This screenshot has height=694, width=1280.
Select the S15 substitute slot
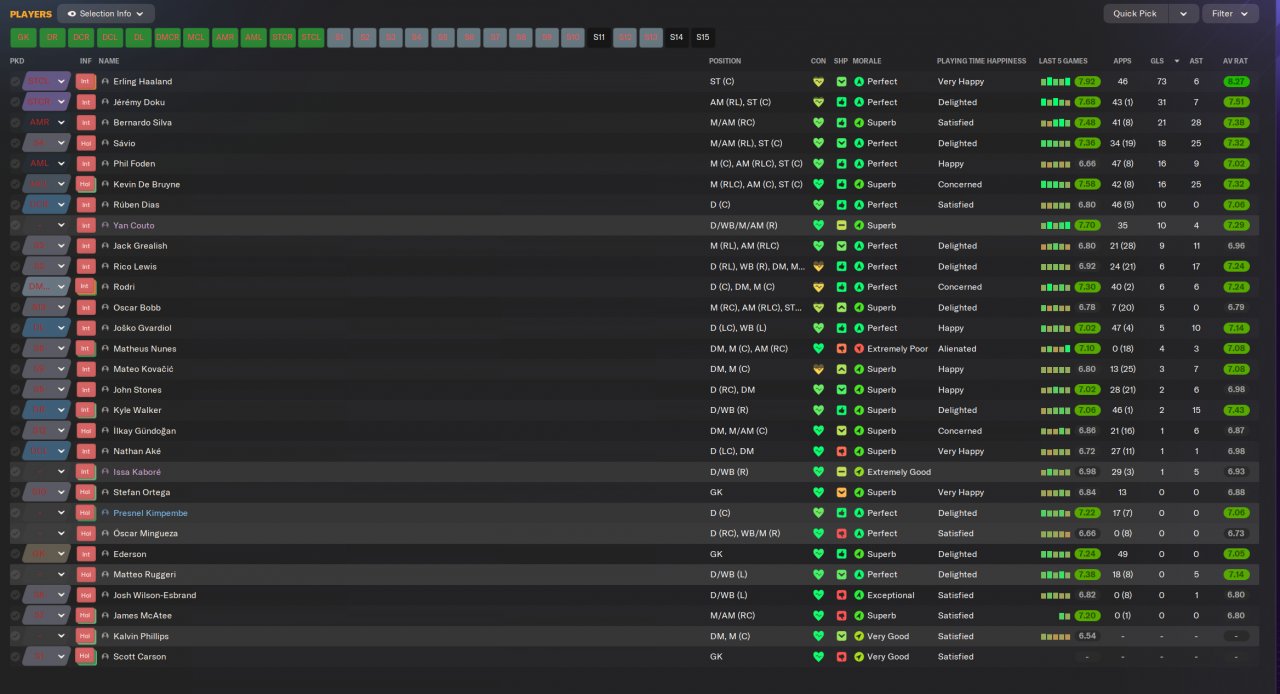(703, 37)
